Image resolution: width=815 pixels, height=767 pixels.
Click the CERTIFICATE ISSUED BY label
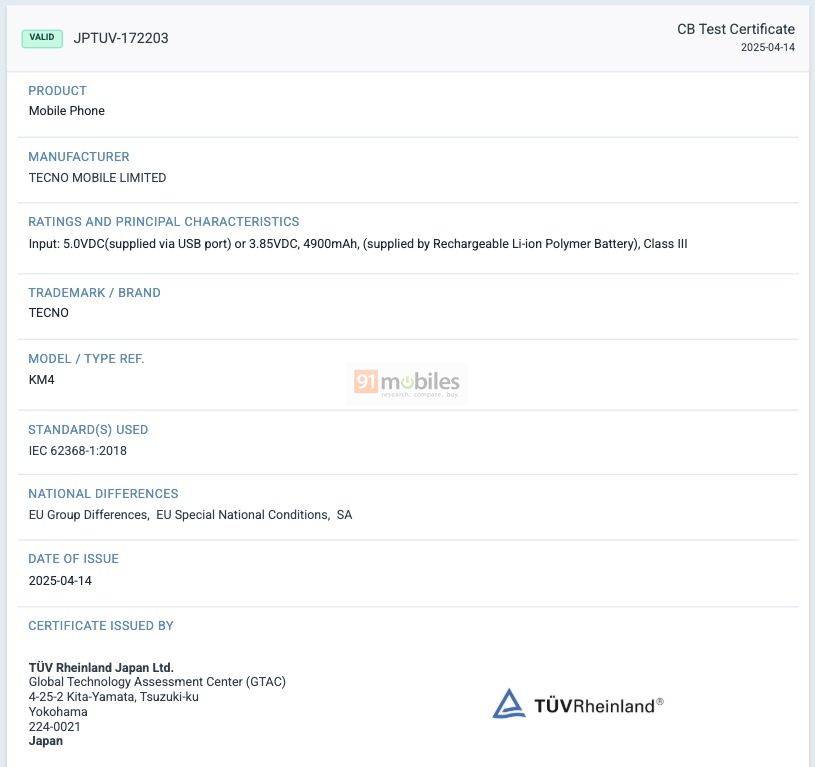tap(101, 626)
